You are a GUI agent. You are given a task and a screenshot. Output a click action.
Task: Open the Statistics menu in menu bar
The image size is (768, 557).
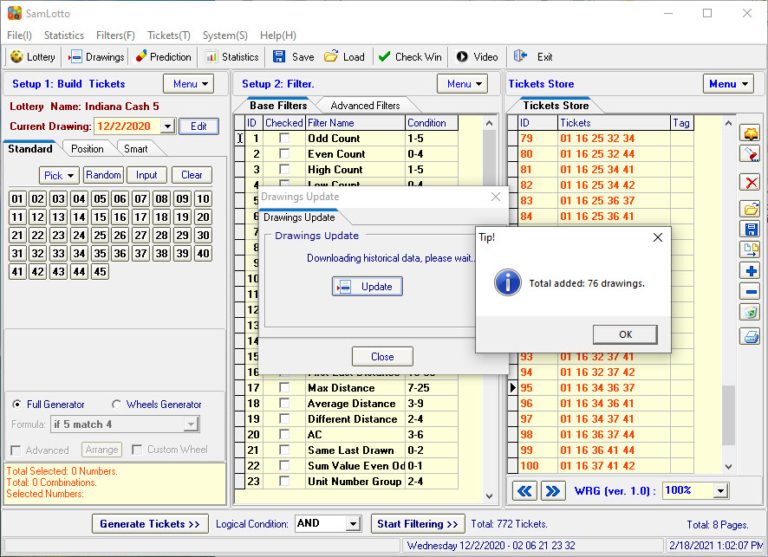64,35
